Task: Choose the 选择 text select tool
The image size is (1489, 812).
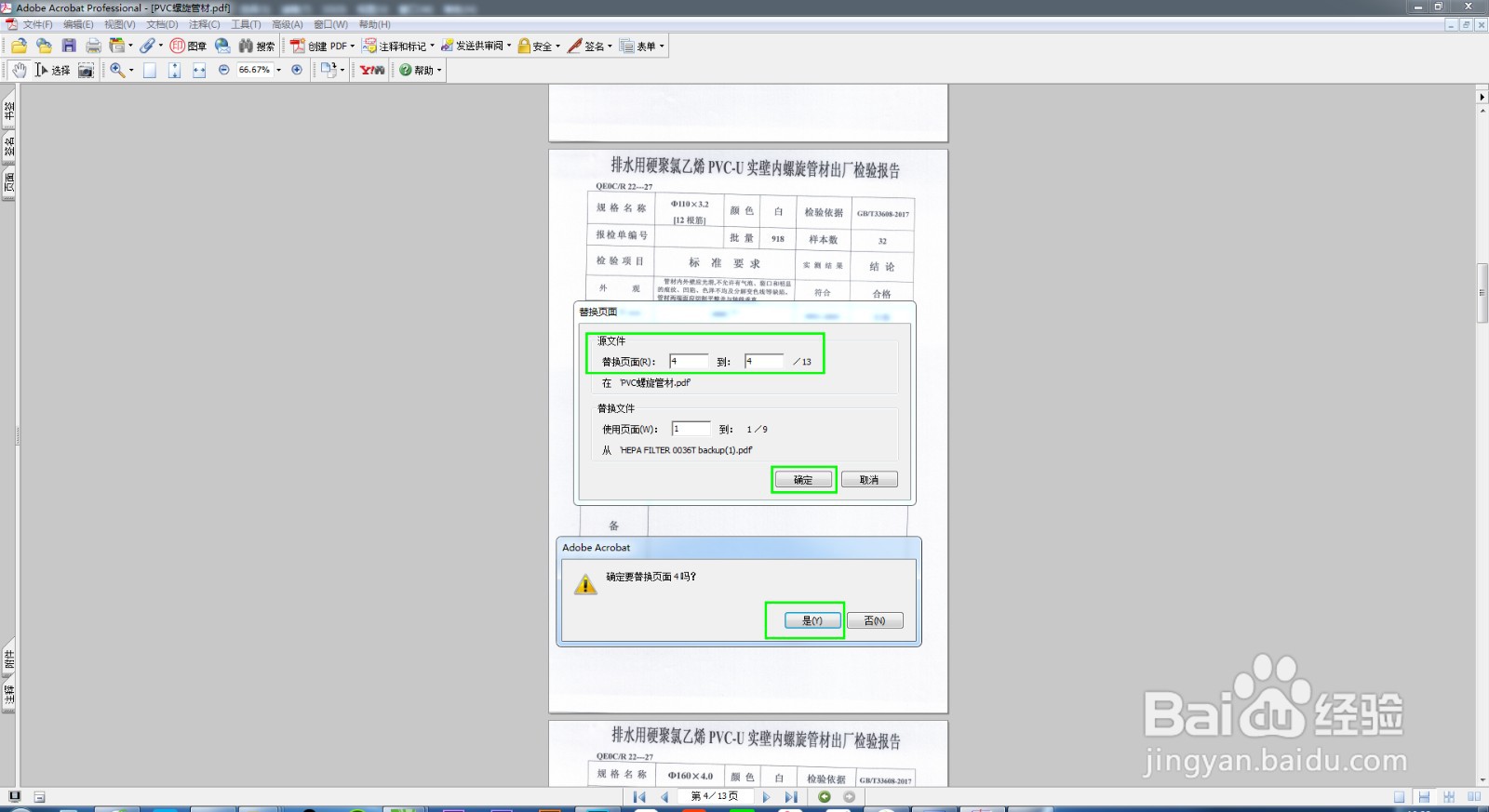Action: click(x=52, y=70)
